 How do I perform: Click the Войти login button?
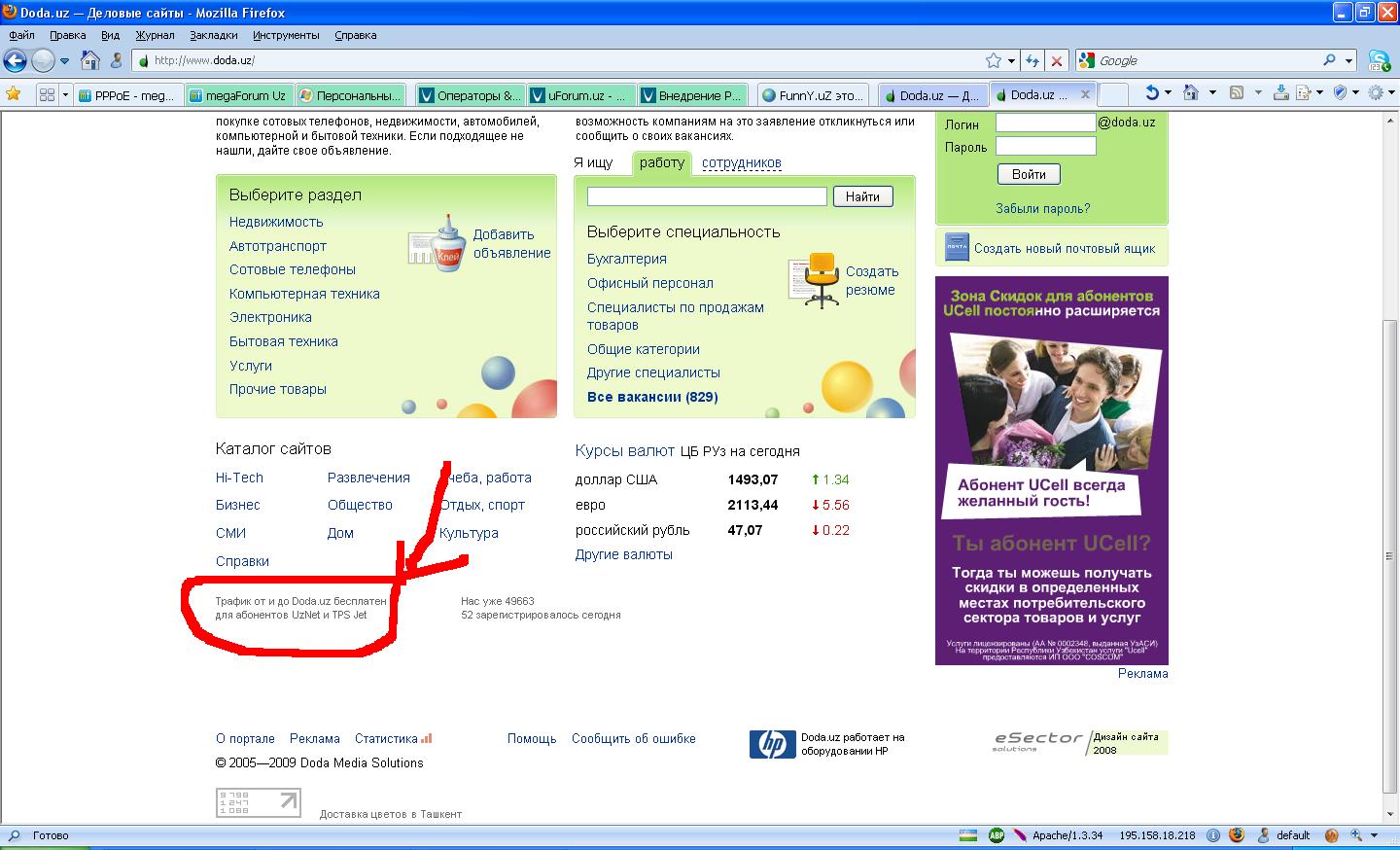[1029, 174]
